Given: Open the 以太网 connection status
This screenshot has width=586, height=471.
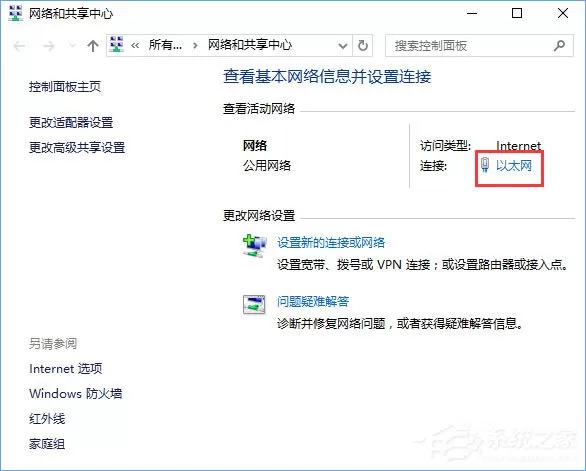Looking at the screenshot, I should (513, 165).
